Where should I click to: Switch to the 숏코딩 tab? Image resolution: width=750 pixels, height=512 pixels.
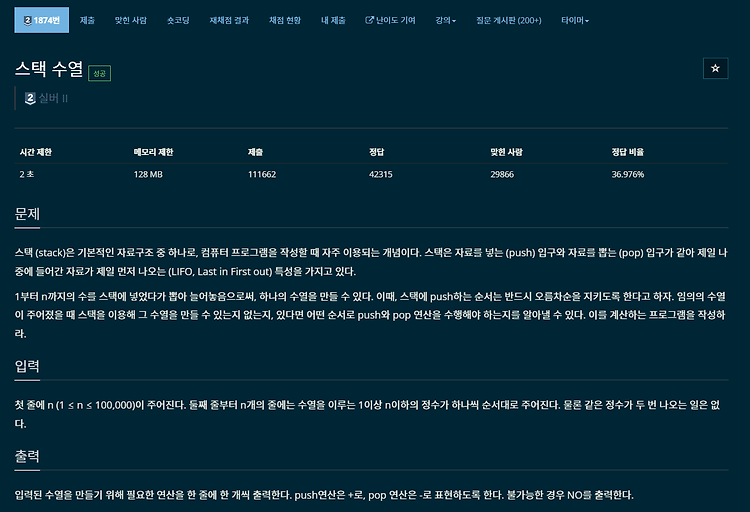178,20
